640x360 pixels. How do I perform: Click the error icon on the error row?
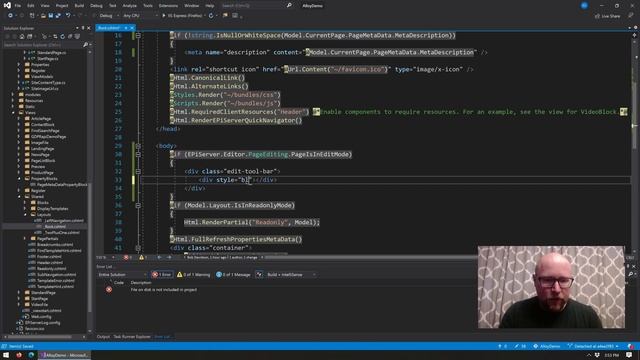[109, 289]
